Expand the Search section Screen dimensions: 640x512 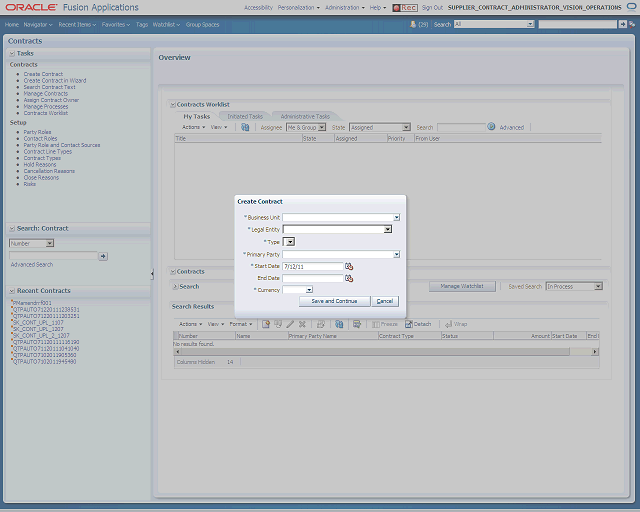click(175, 287)
